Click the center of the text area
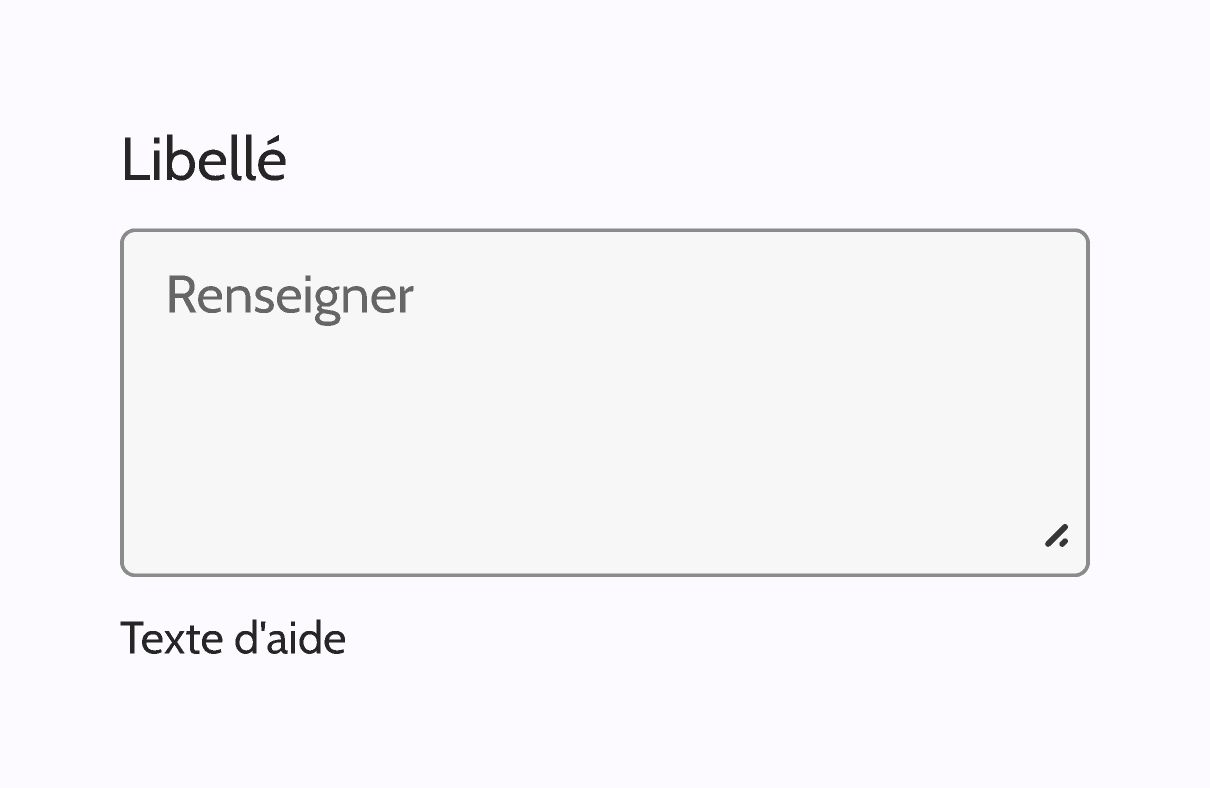Viewport: 1210px width, 788px height. pos(603,401)
